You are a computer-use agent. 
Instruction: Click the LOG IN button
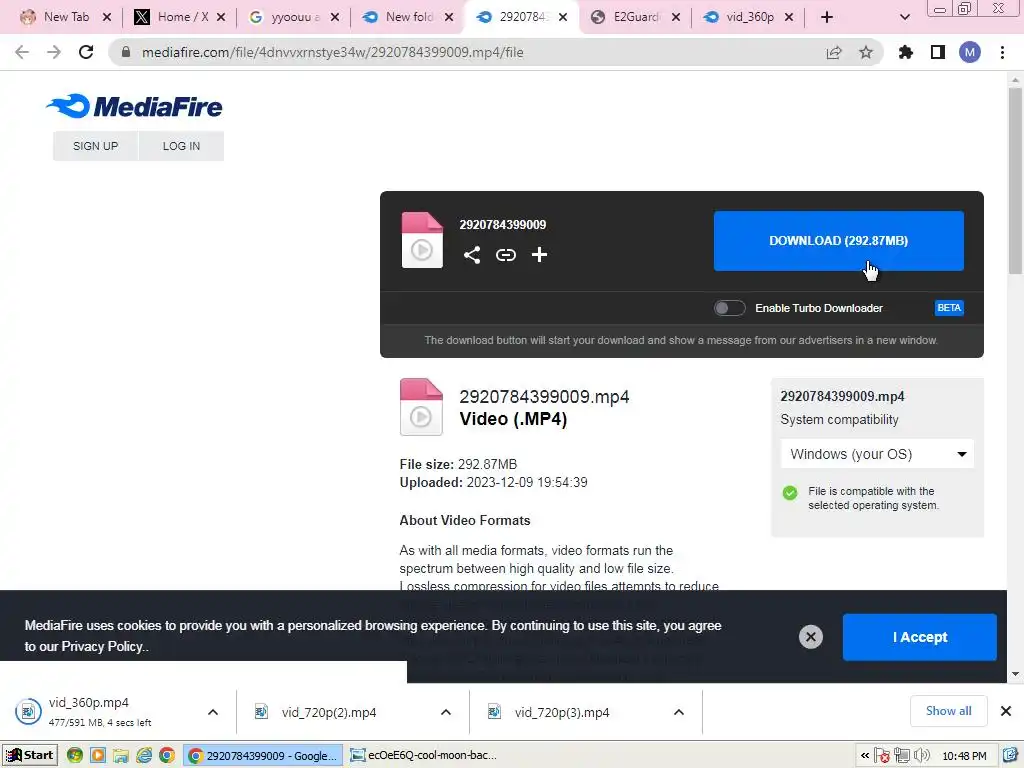[x=182, y=146]
